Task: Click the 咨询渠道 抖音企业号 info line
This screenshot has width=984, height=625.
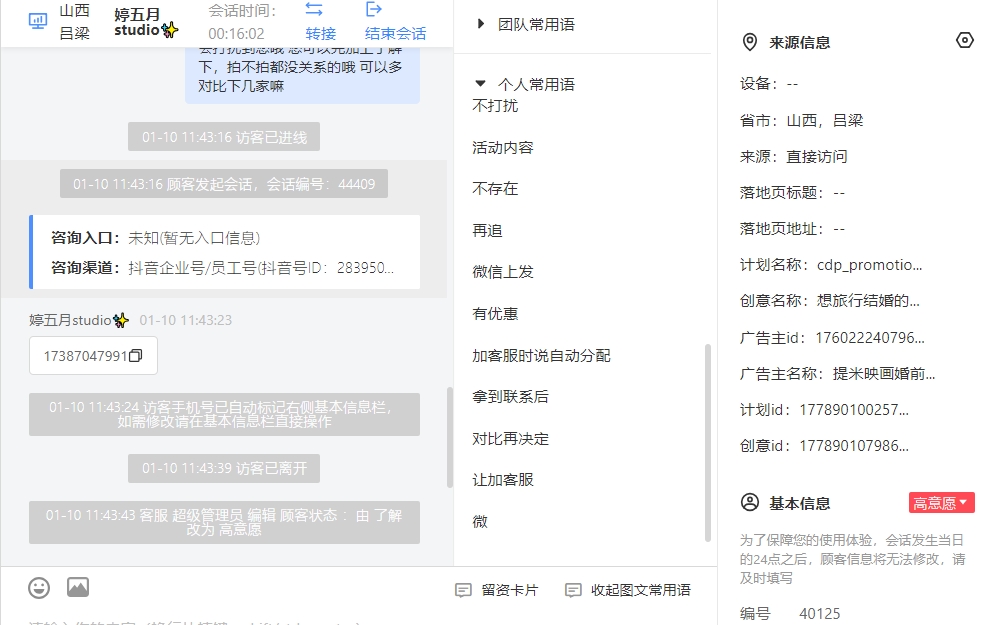Action: [223, 268]
